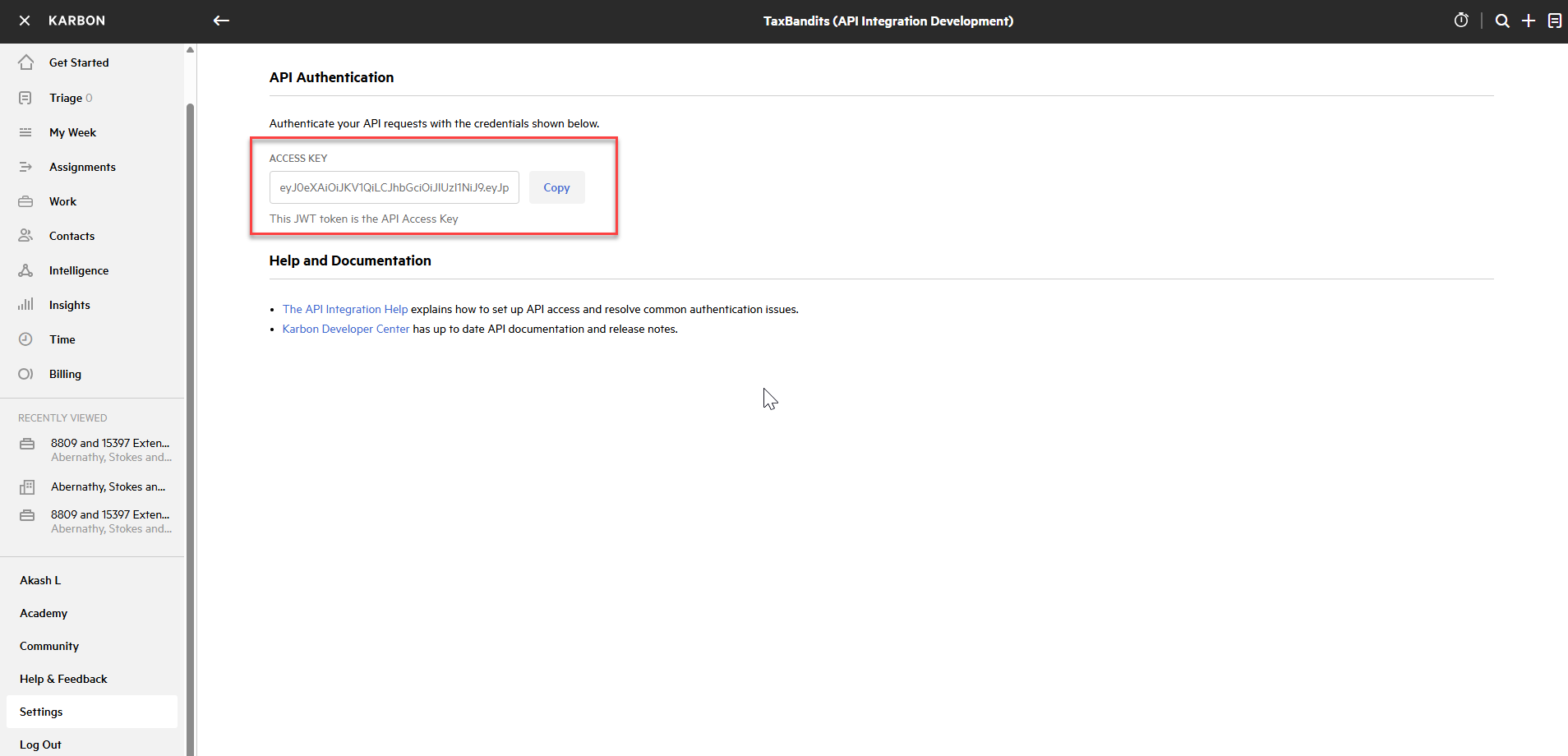Open Academy

(44, 613)
